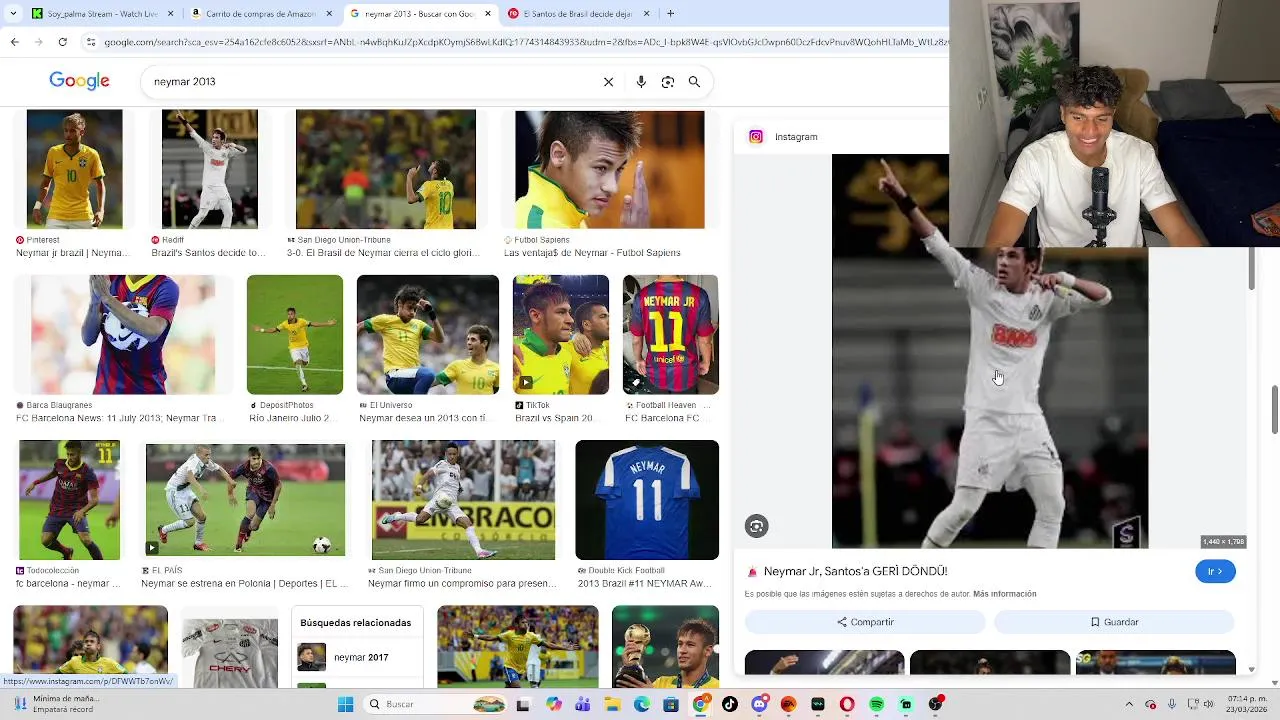Click the Google logo
The image size is (1280, 720).
79,81
